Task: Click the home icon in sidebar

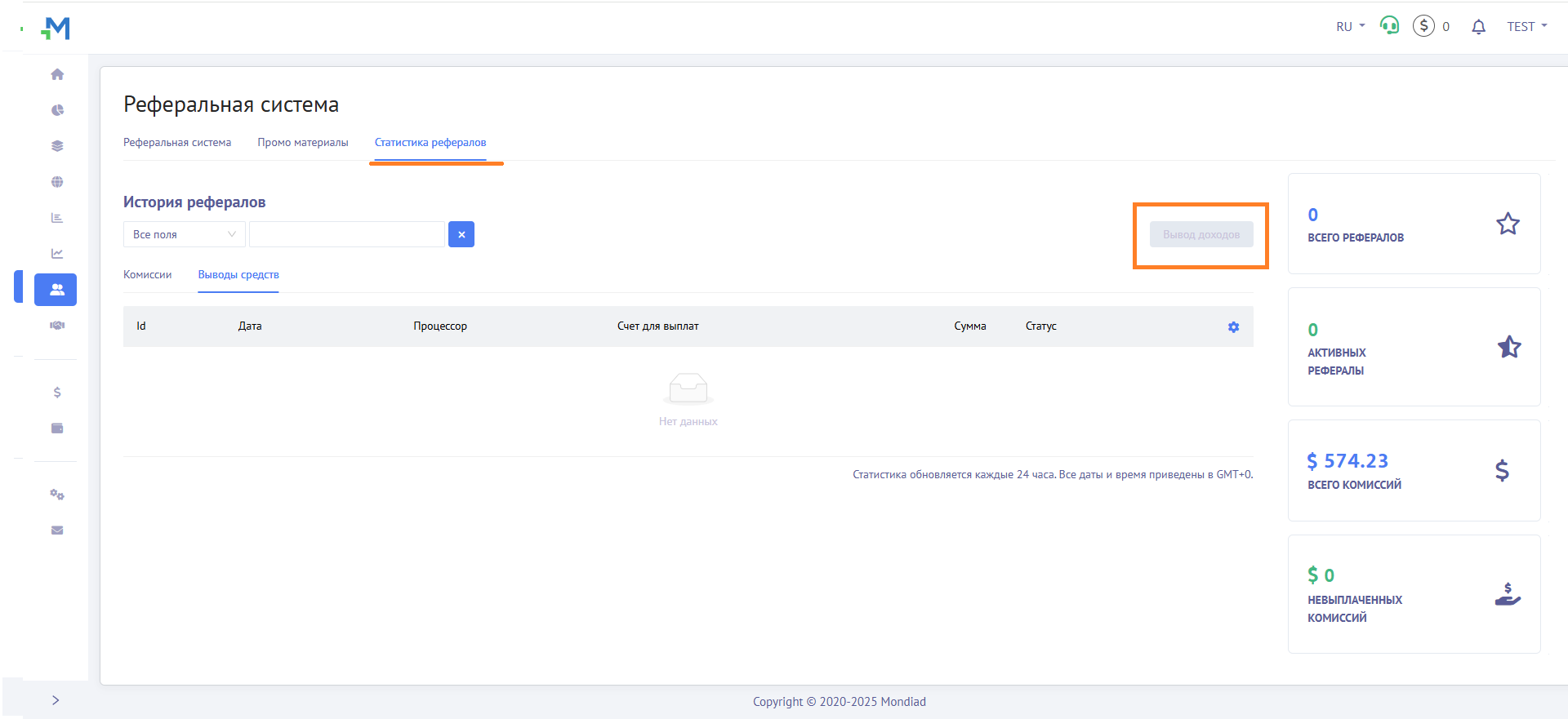Action: 57,74
